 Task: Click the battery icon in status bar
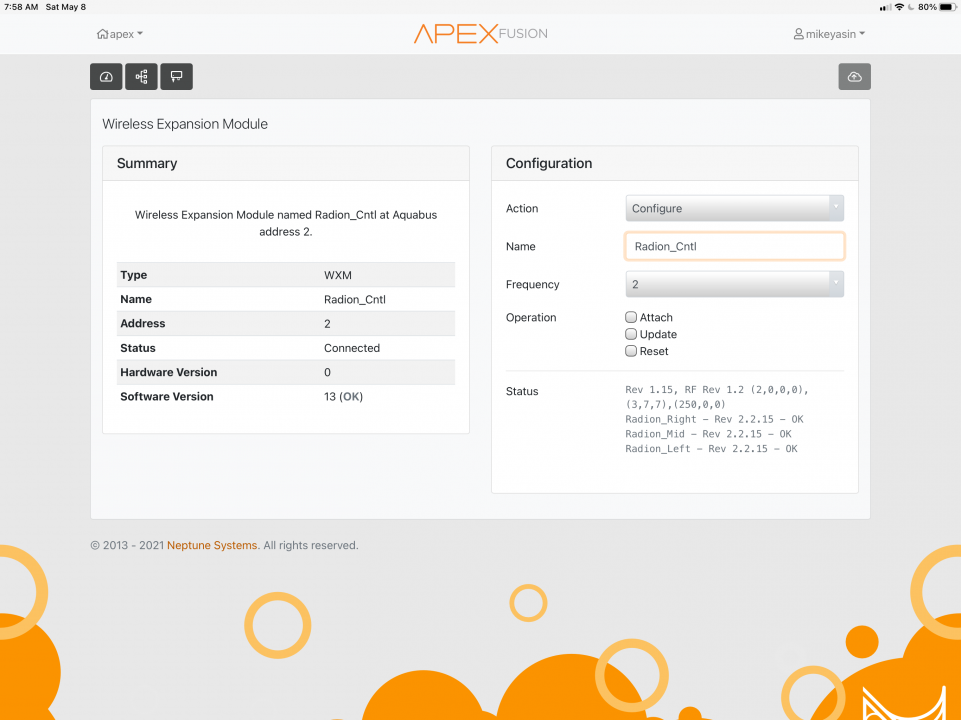(949, 7)
